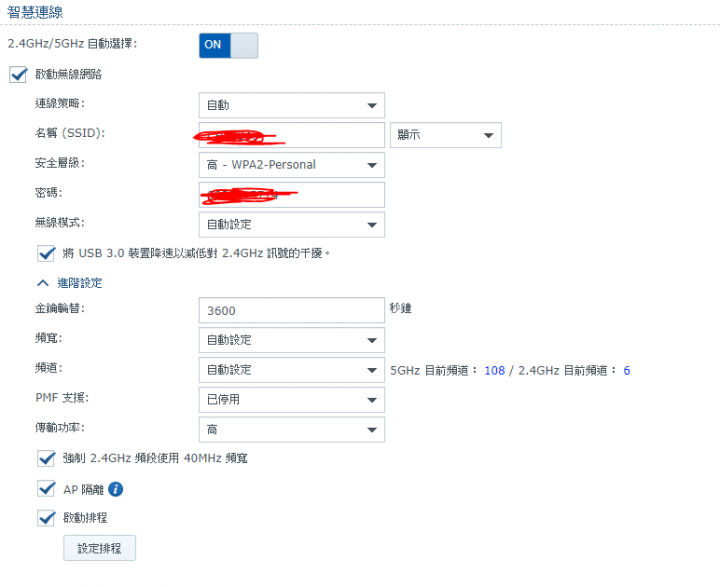The height and width of the screenshot is (587, 720).
Task: Click the 智慧連線 section heading
Action: 35,12
